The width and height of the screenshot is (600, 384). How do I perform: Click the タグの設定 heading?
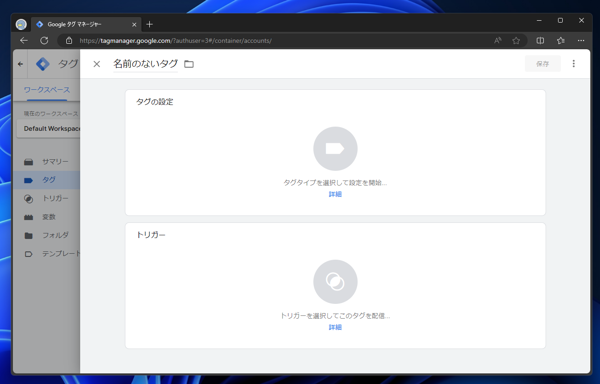155,102
